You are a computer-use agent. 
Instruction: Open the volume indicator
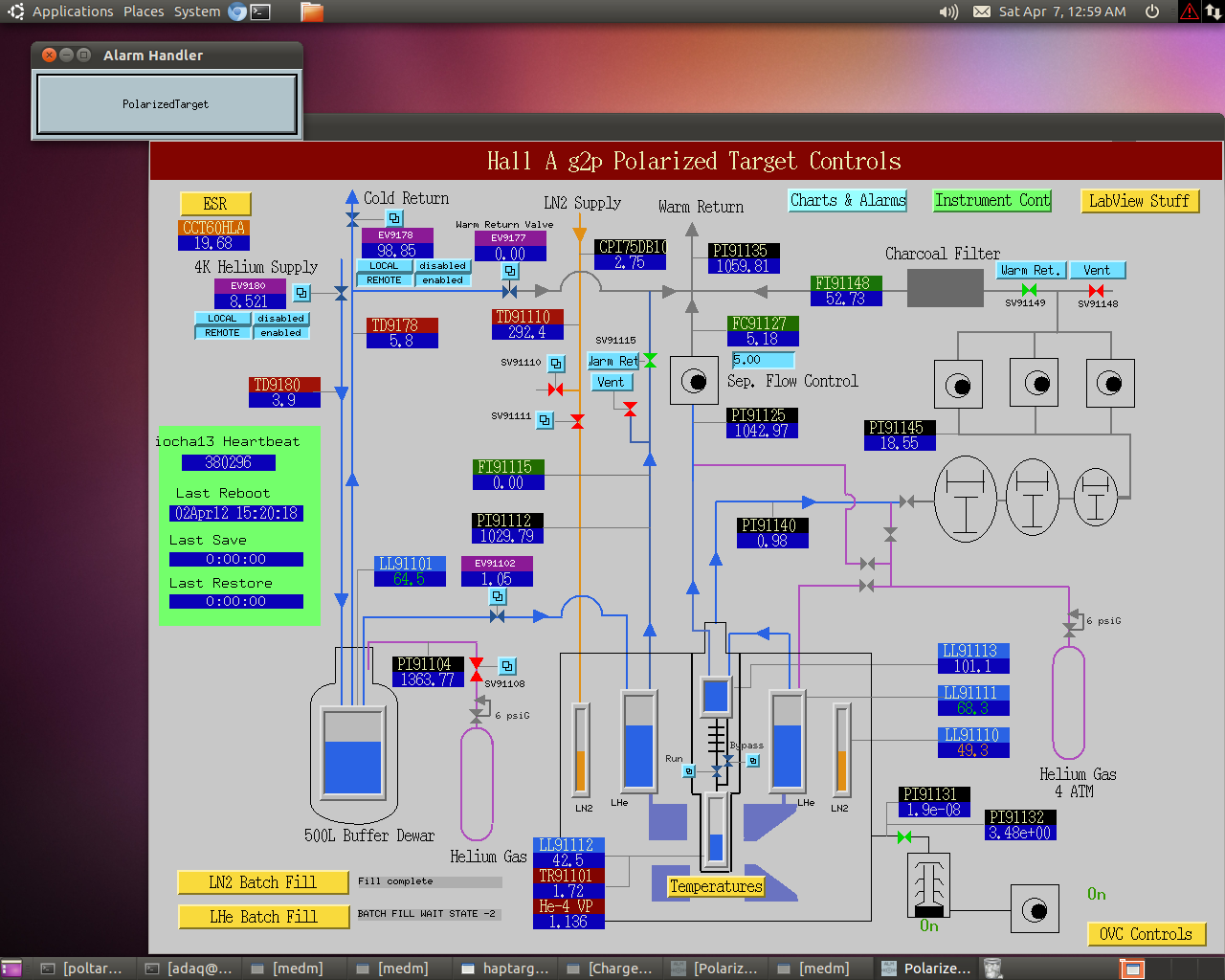tap(948, 11)
